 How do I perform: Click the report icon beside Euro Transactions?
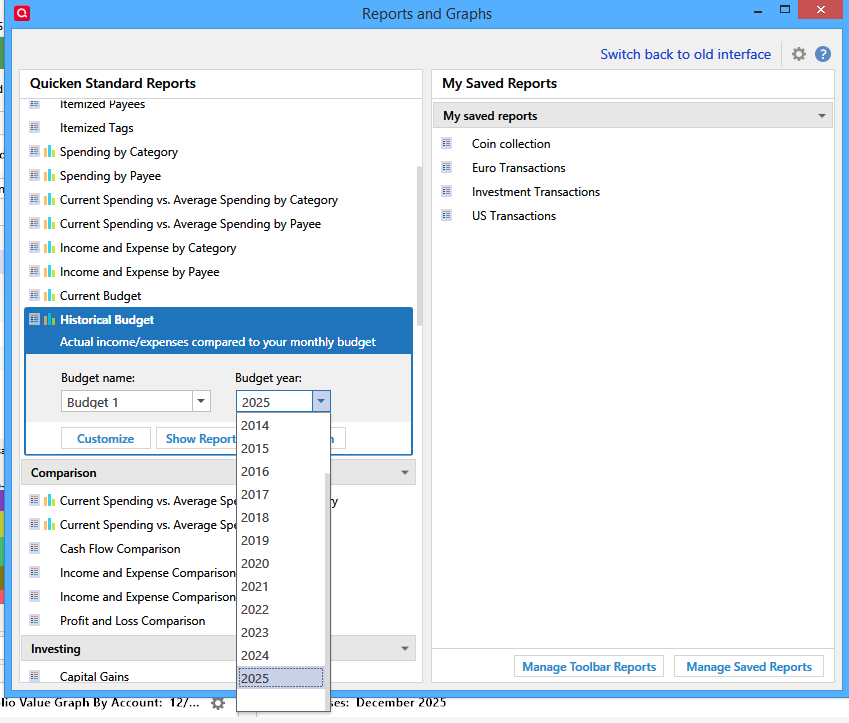(x=447, y=167)
